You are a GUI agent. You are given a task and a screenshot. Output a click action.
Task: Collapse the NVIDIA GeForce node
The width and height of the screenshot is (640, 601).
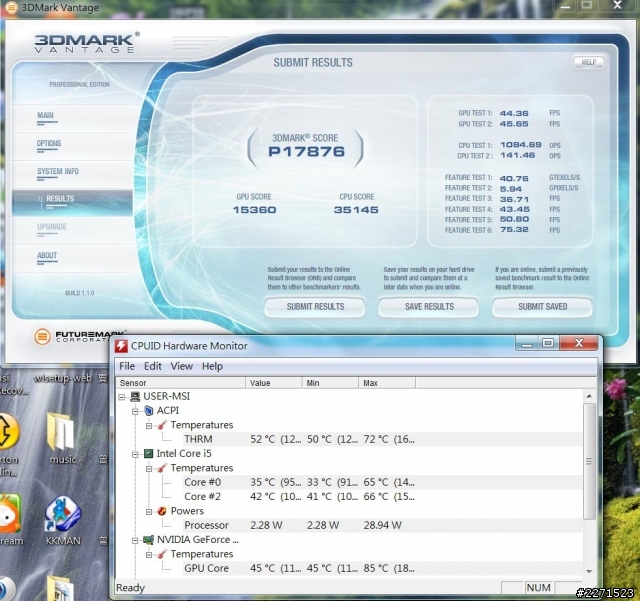pos(135,541)
